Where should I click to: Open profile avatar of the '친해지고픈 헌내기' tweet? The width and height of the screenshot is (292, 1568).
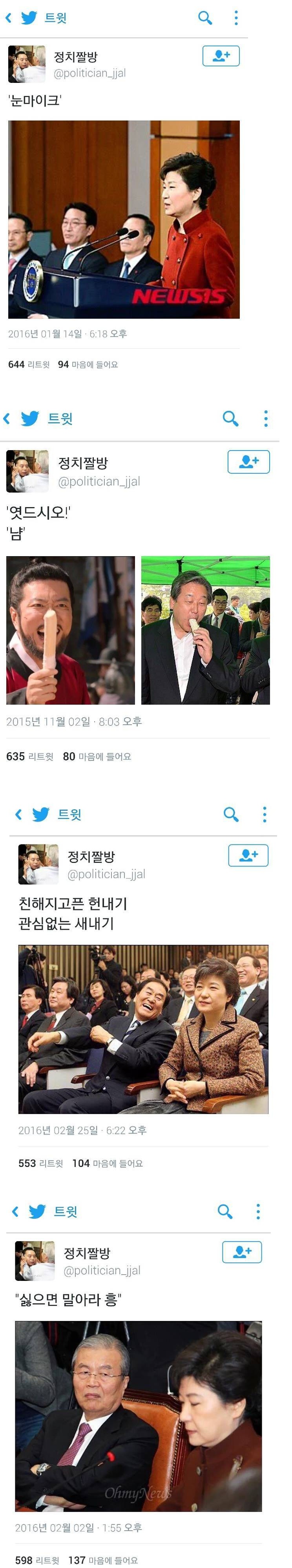click(x=38, y=864)
